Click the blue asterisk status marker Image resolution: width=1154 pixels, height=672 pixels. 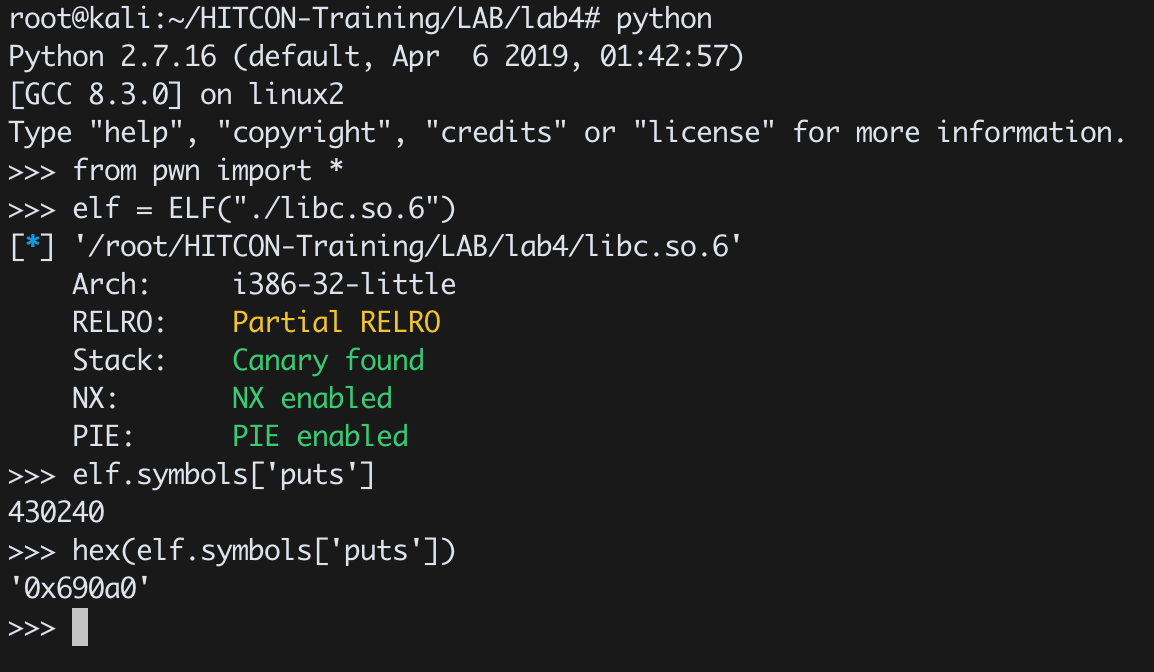pyautogui.click(x=32, y=243)
